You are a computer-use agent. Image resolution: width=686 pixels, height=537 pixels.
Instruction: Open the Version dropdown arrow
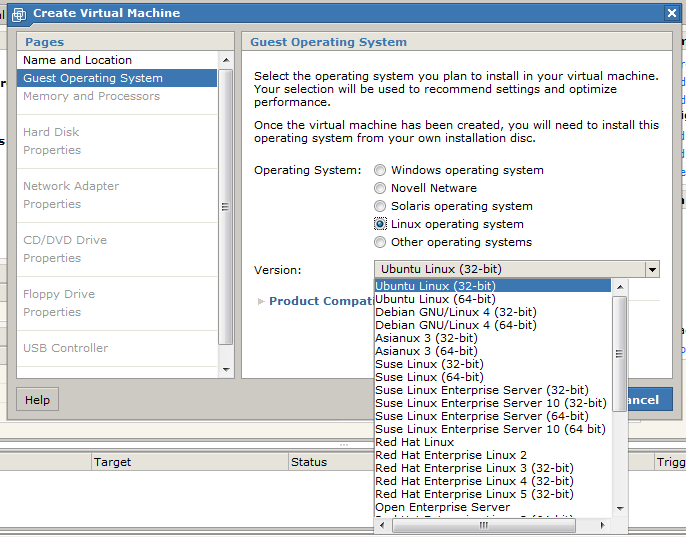coord(652,270)
